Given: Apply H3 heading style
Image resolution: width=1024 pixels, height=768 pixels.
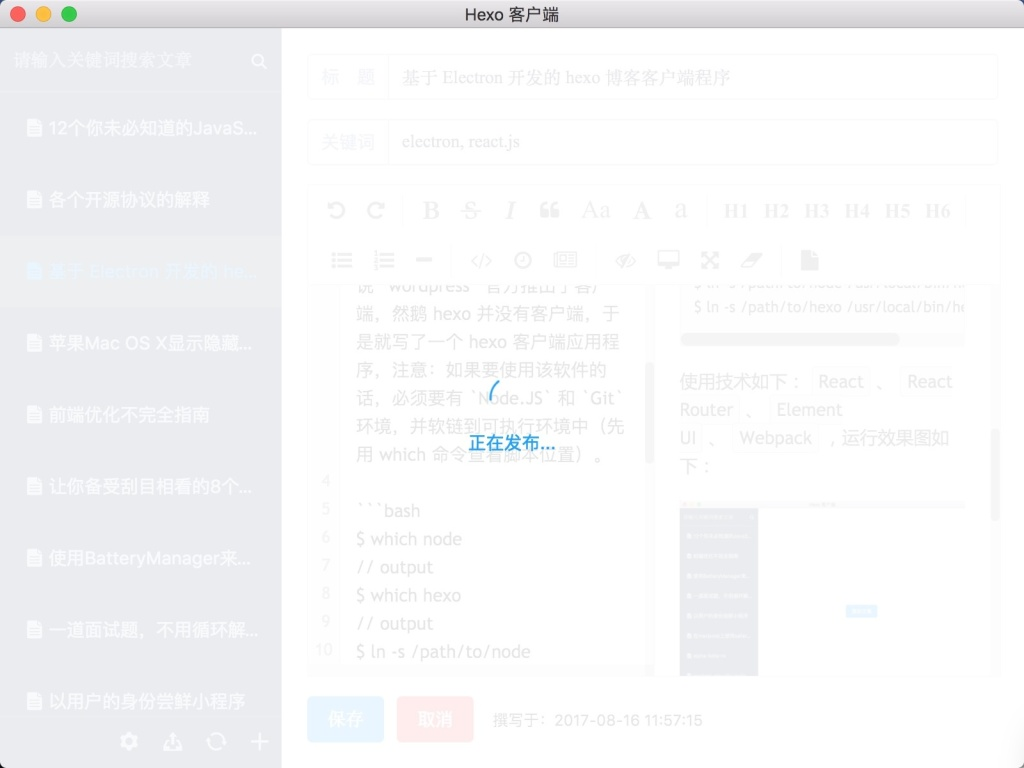Looking at the screenshot, I should pos(816,210).
